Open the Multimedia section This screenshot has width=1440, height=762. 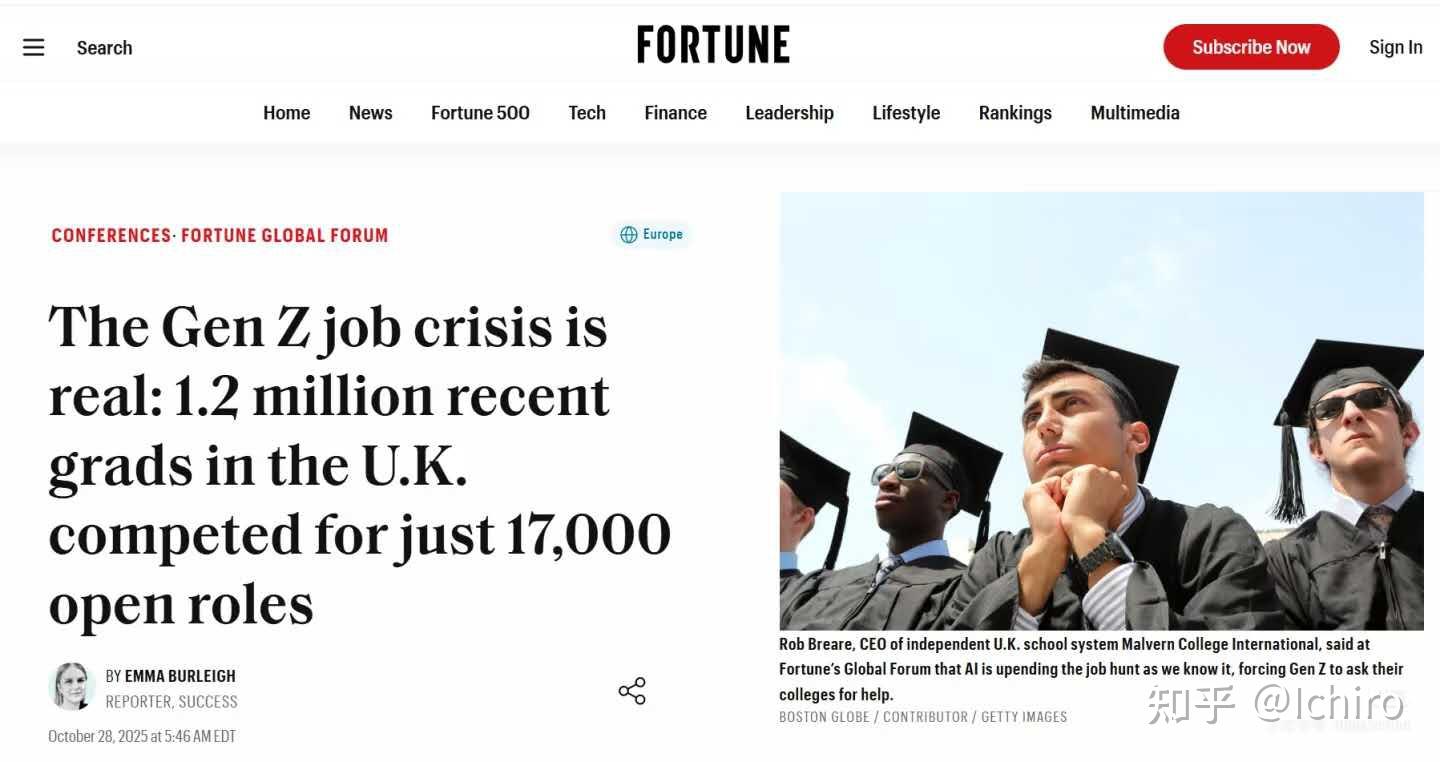coord(1135,113)
